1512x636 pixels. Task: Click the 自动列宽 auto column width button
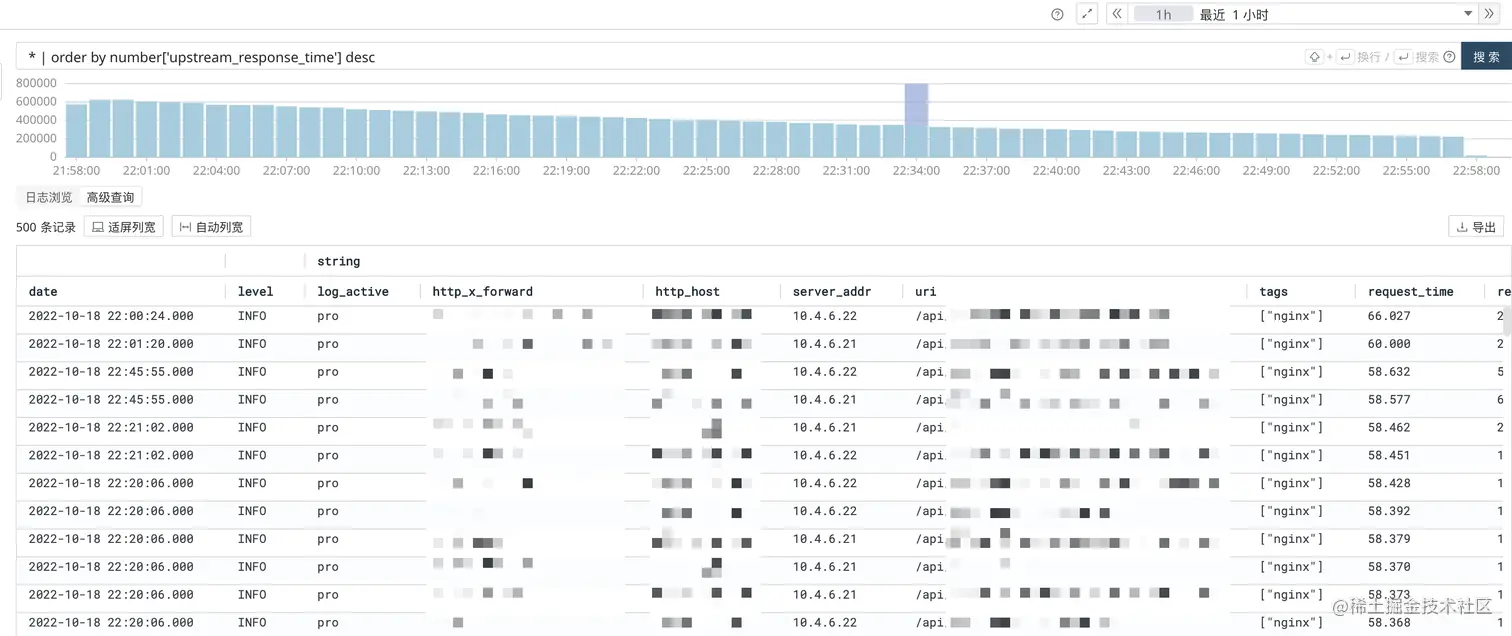click(x=211, y=227)
